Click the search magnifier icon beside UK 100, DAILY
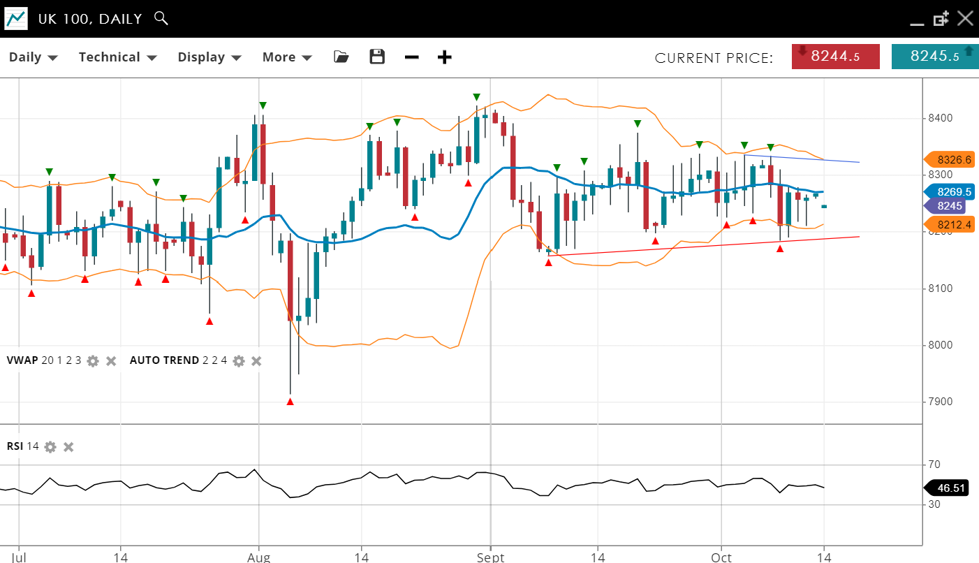Viewport: 979px width, 563px height. [x=161, y=19]
